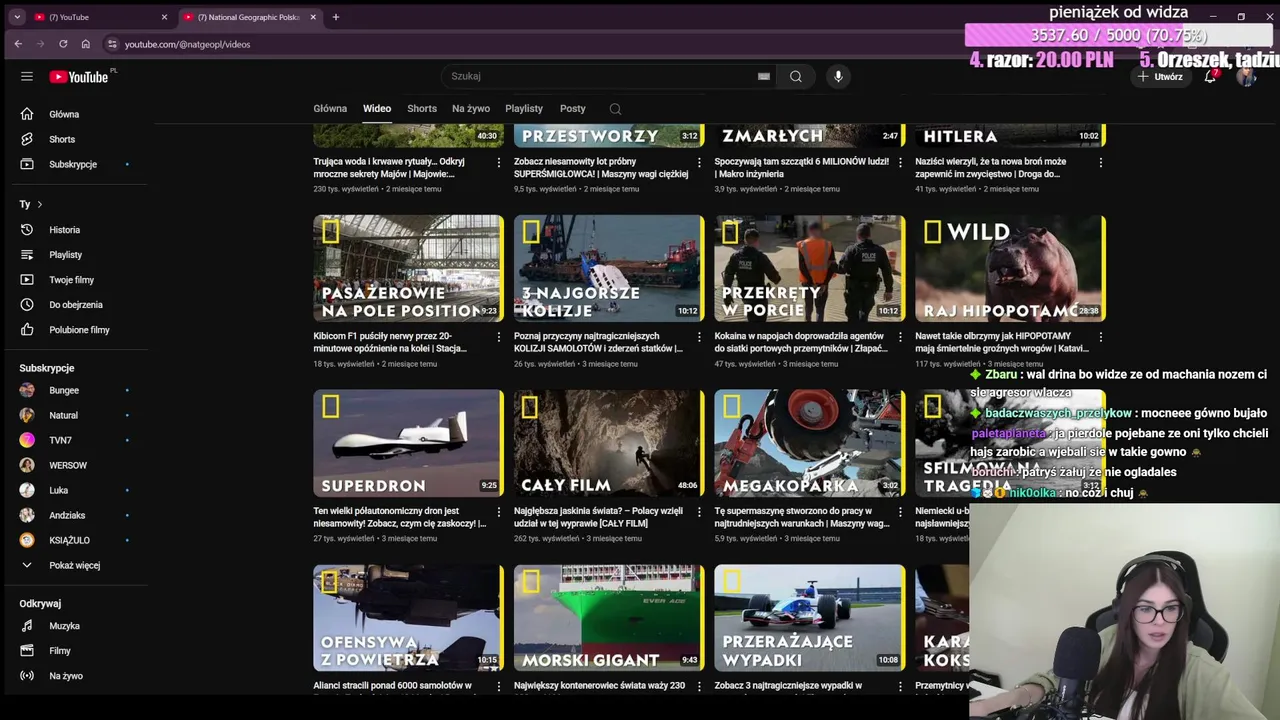Open the OFENSYWA Z POWIETRZA thumbnail

(x=409, y=618)
